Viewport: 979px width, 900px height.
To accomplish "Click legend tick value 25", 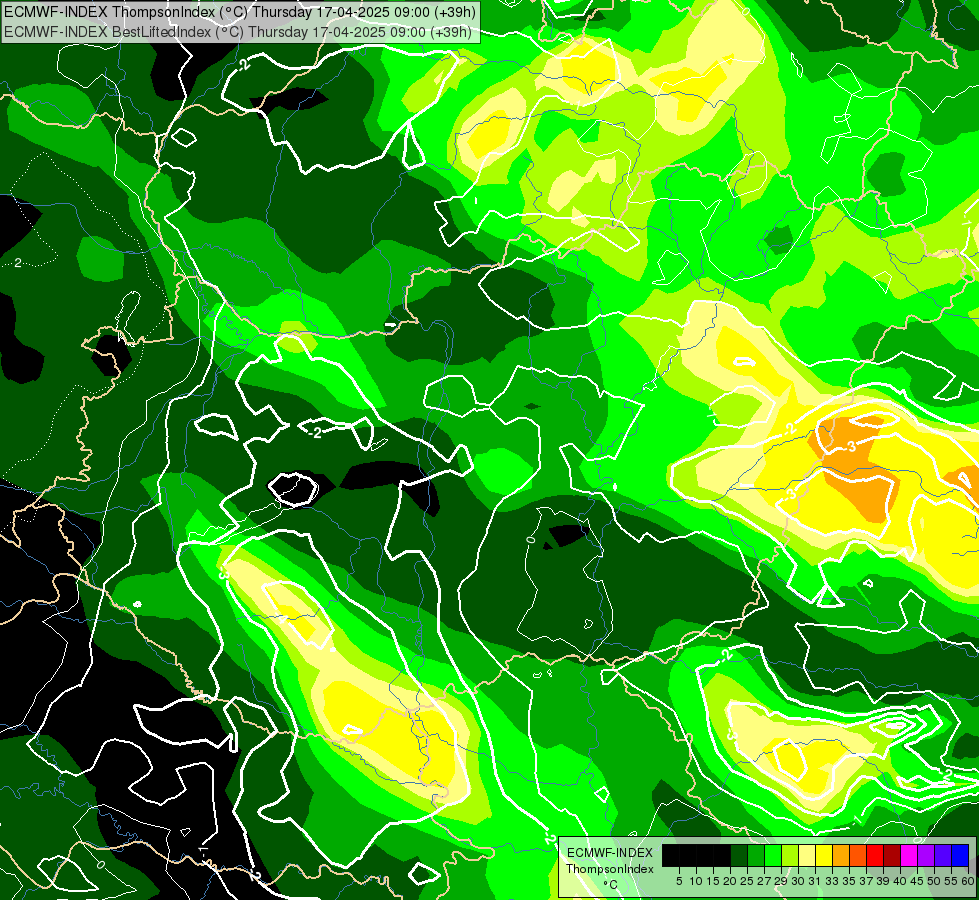I will tap(747, 881).
